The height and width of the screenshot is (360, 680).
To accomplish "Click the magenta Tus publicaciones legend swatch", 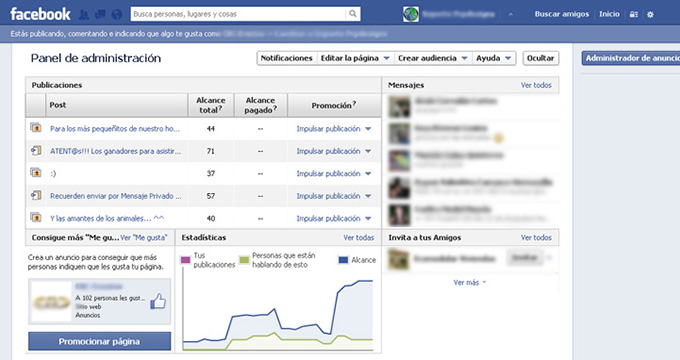I will (x=185, y=260).
